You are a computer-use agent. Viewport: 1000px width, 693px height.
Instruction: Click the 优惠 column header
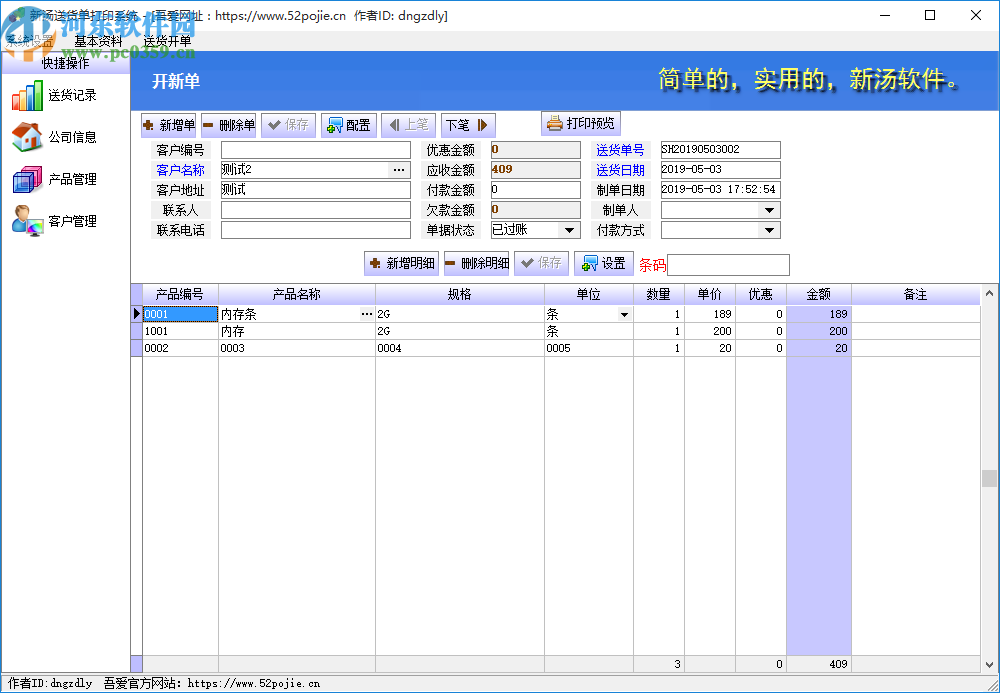pyautogui.click(x=761, y=295)
